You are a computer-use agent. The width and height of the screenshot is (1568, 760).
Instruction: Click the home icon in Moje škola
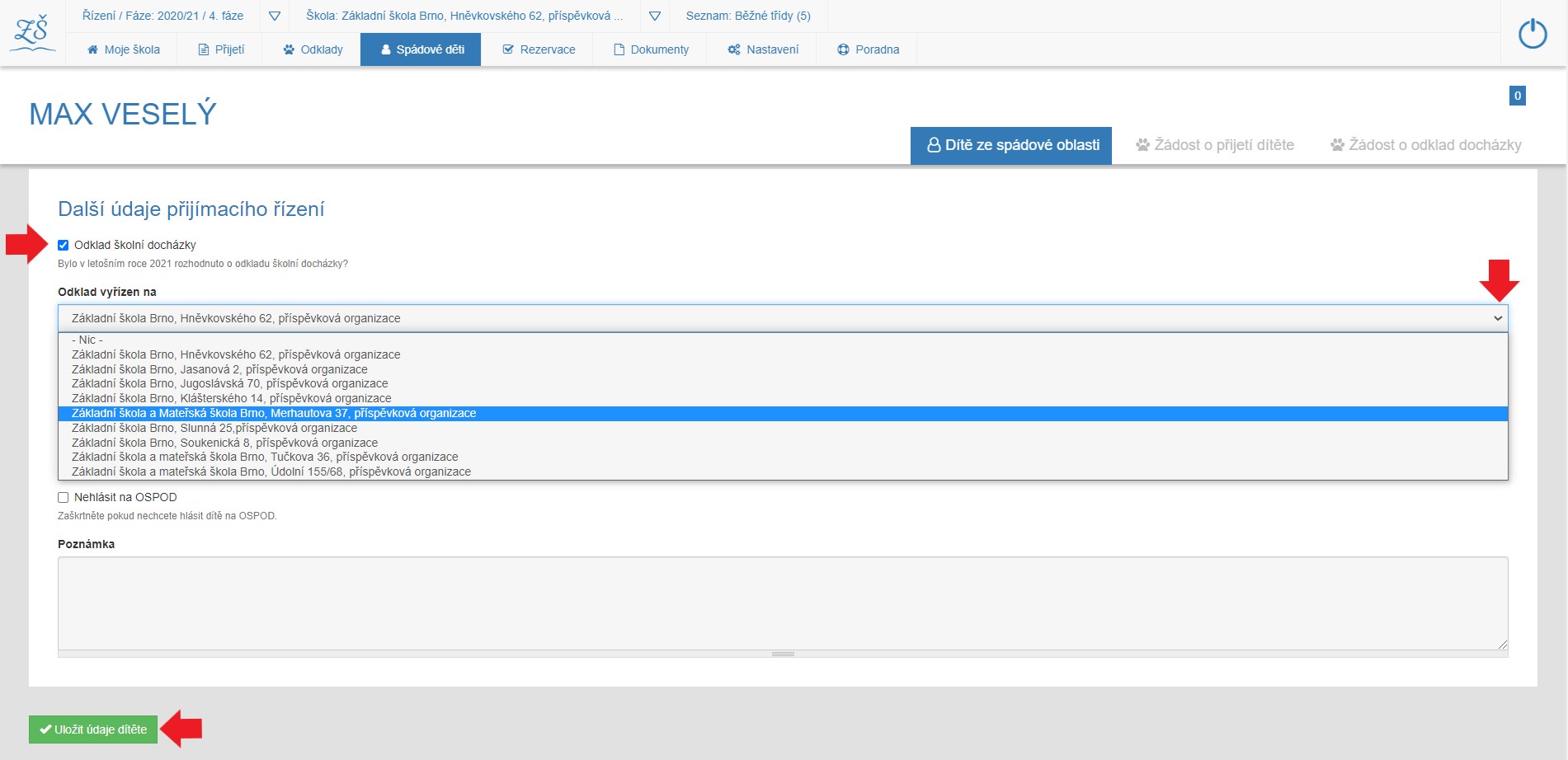92,49
